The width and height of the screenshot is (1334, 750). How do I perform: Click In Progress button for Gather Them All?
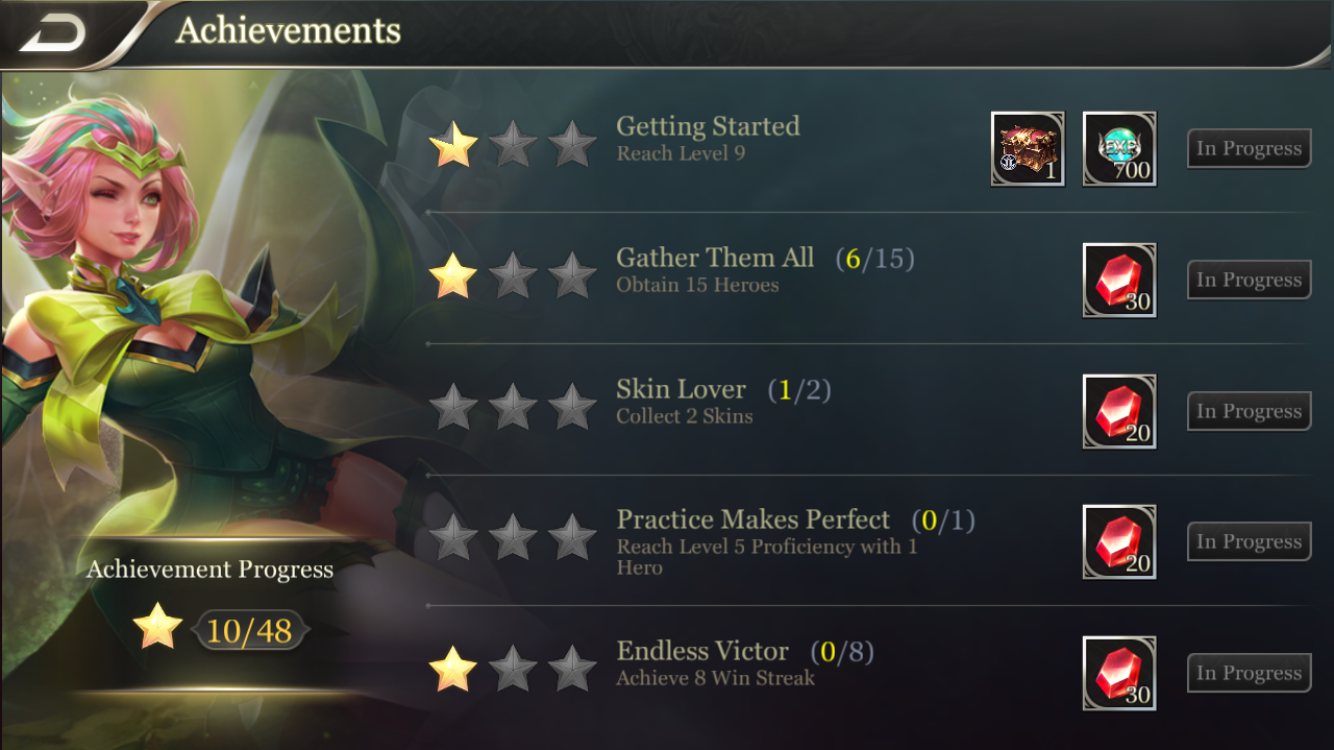tap(1249, 280)
